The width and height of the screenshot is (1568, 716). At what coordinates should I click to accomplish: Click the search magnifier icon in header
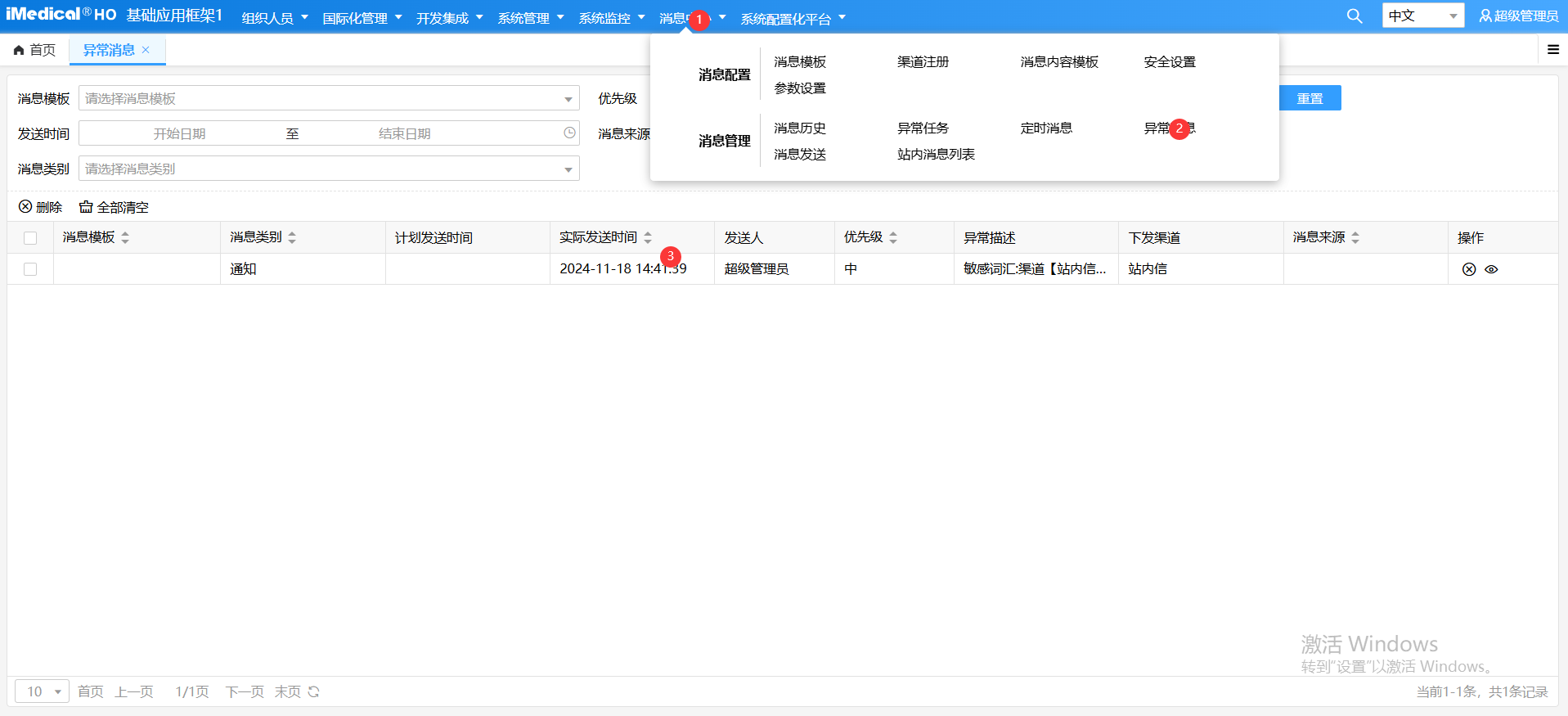click(x=1355, y=16)
